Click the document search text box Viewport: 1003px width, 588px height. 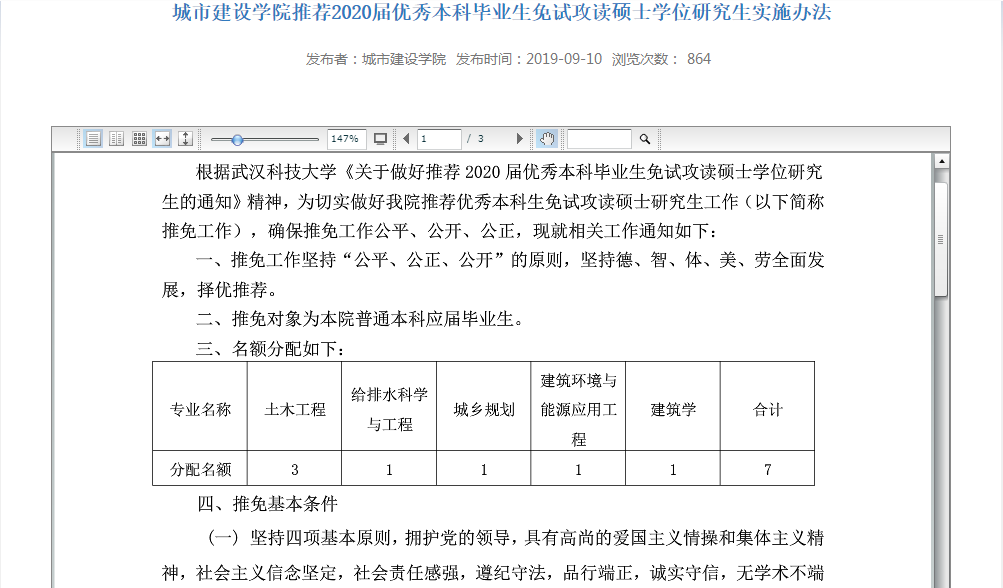(599, 139)
